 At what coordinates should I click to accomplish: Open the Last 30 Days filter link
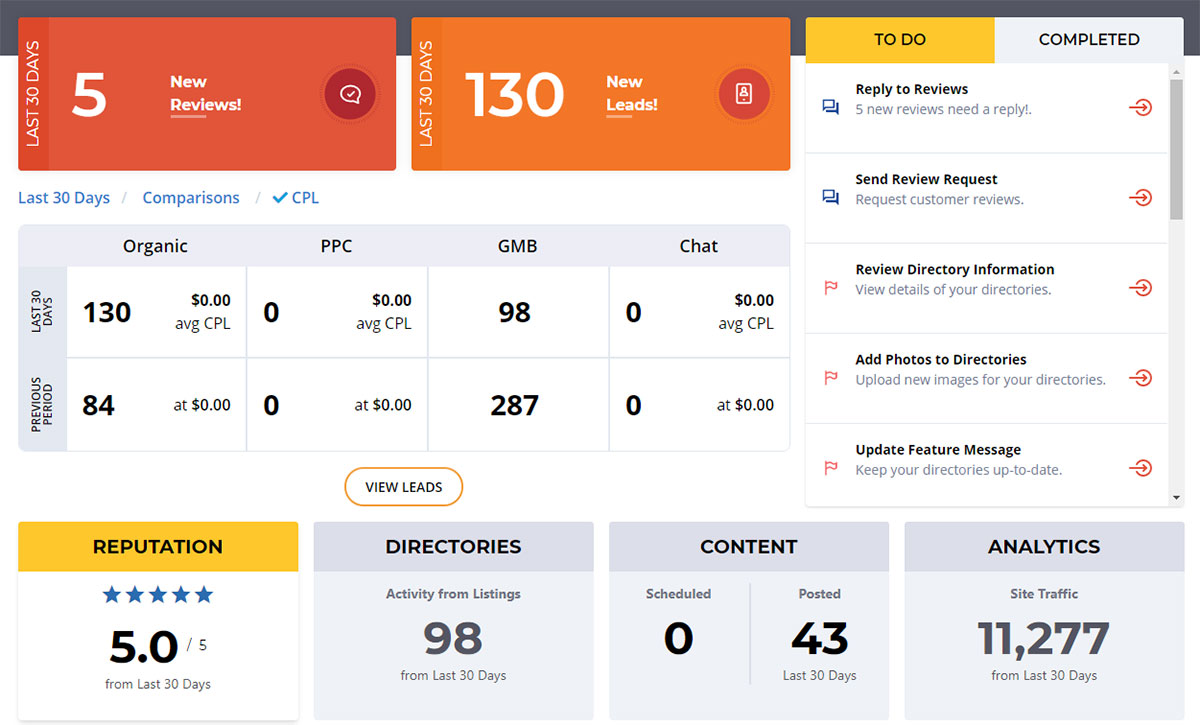(64, 198)
